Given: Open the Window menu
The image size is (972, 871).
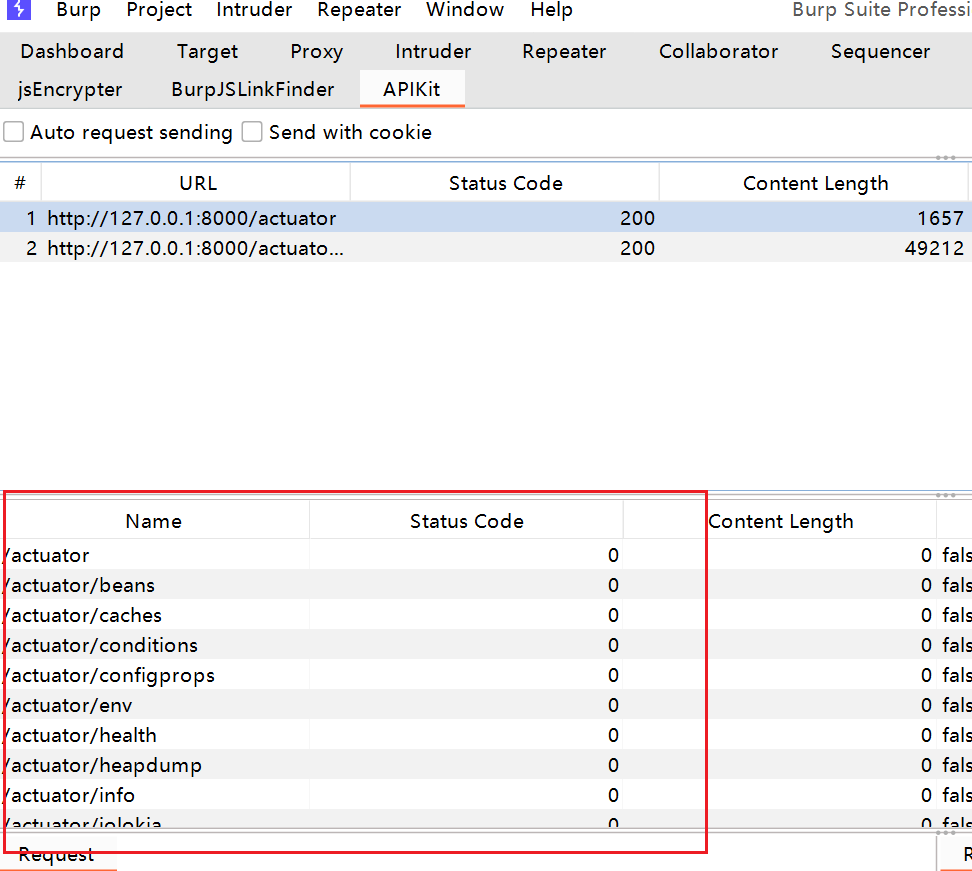Looking at the screenshot, I should coord(464,10).
